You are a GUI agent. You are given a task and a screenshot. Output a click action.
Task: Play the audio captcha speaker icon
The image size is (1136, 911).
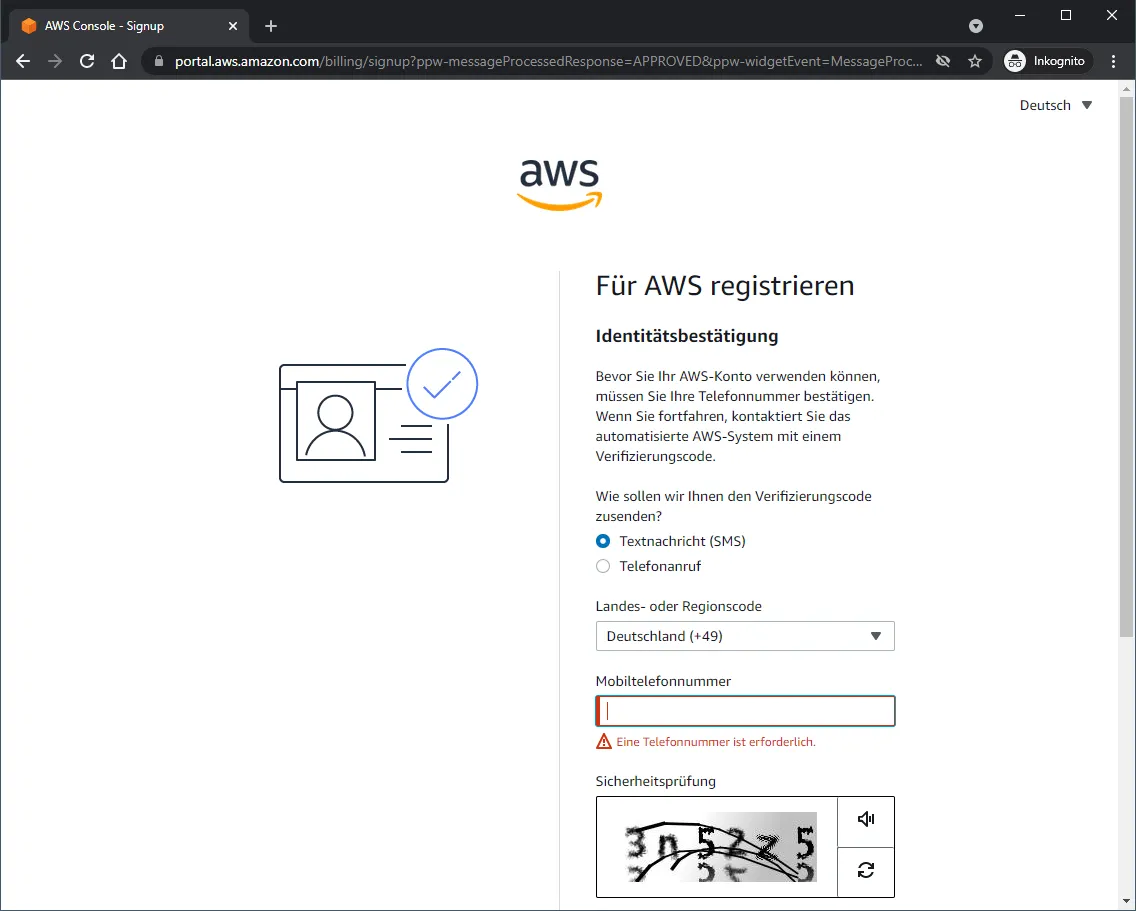(865, 820)
